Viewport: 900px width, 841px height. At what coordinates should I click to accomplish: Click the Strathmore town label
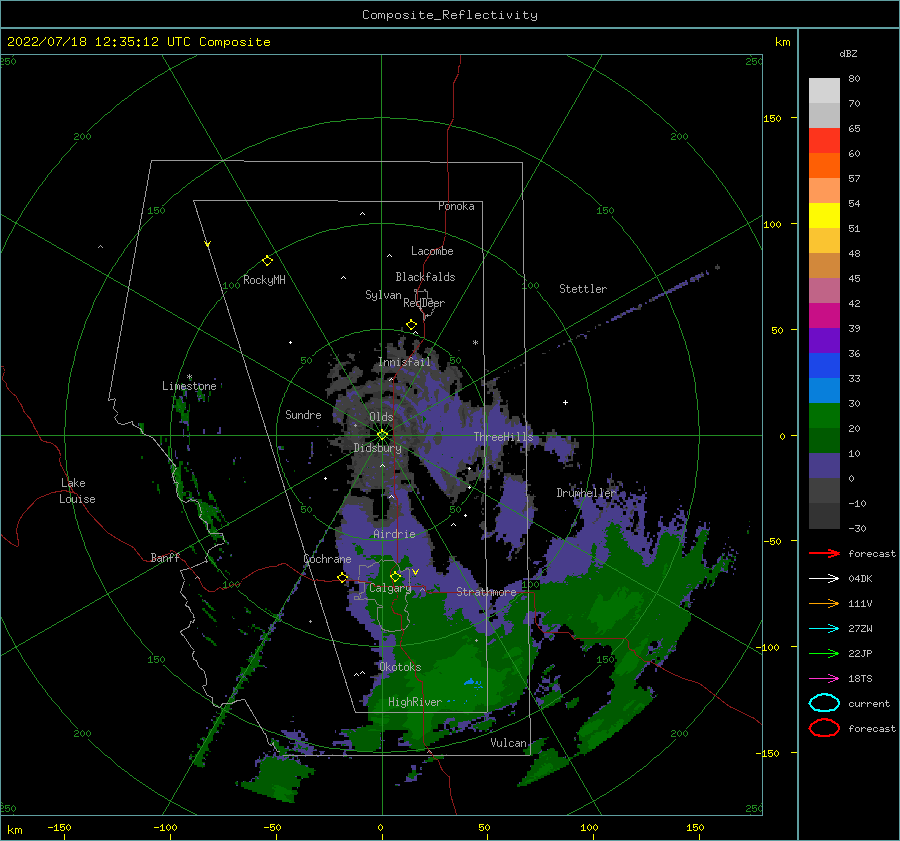pyautogui.click(x=486, y=592)
